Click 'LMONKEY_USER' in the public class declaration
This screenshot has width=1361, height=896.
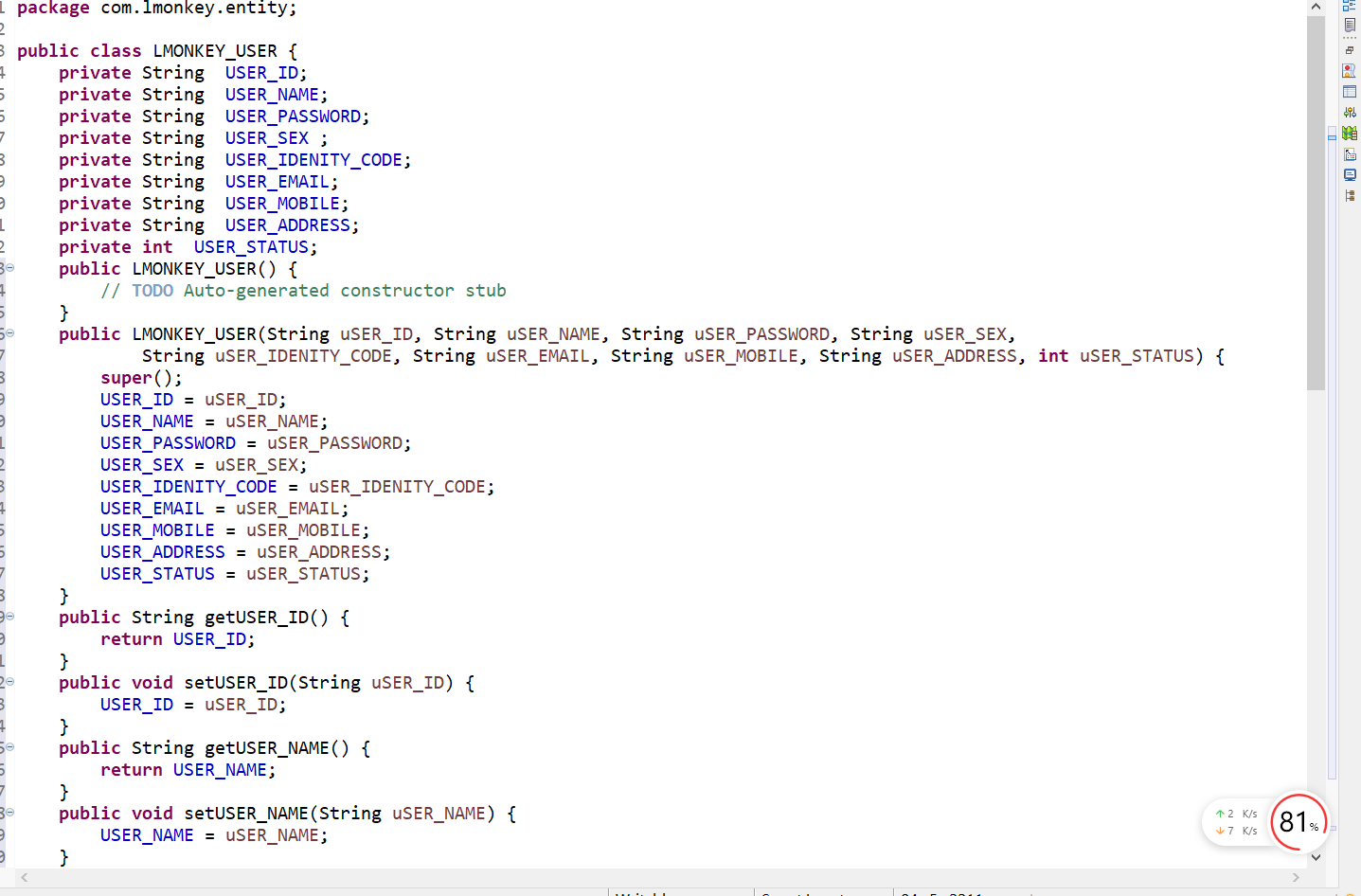[x=215, y=51]
